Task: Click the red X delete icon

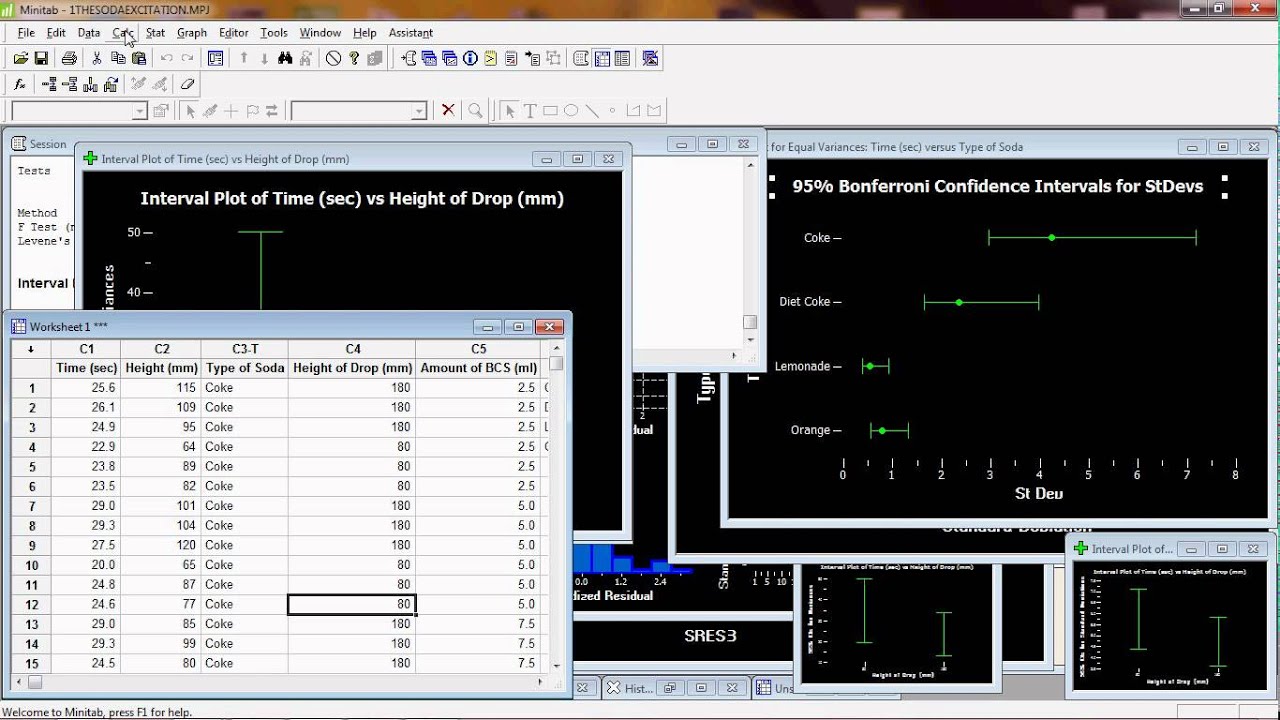Action: point(448,111)
